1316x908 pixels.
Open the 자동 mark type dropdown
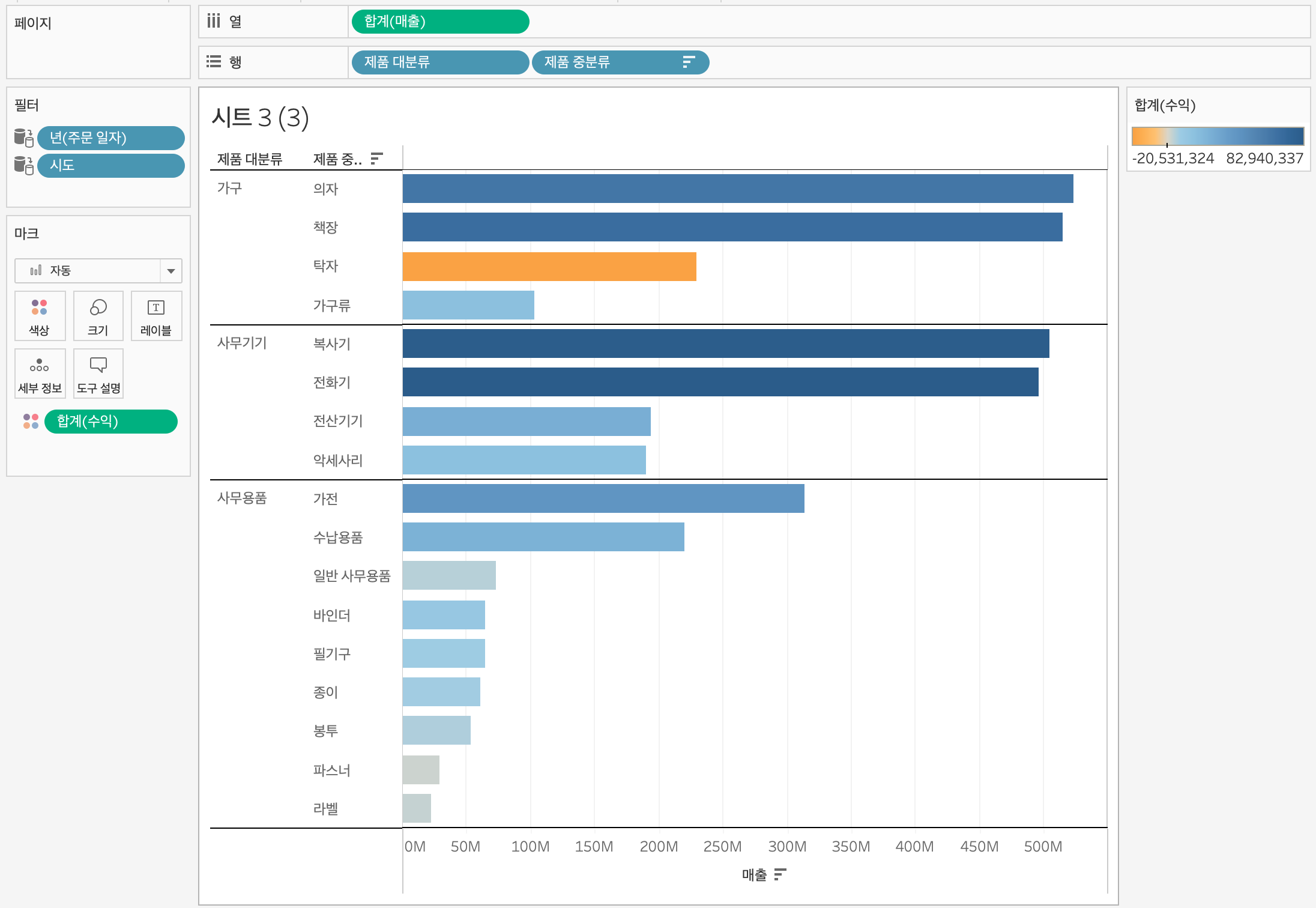(171, 271)
